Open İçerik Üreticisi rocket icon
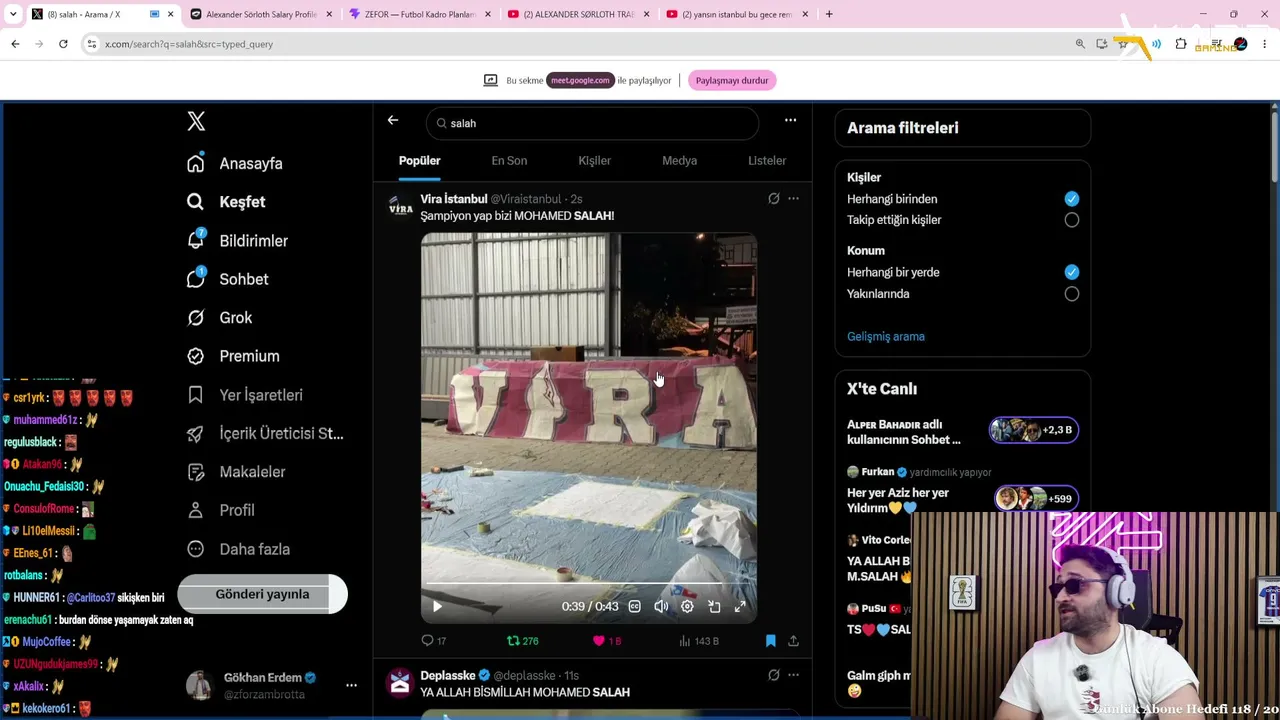This screenshot has height=720, width=1280. pyautogui.click(x=196, y=433)
